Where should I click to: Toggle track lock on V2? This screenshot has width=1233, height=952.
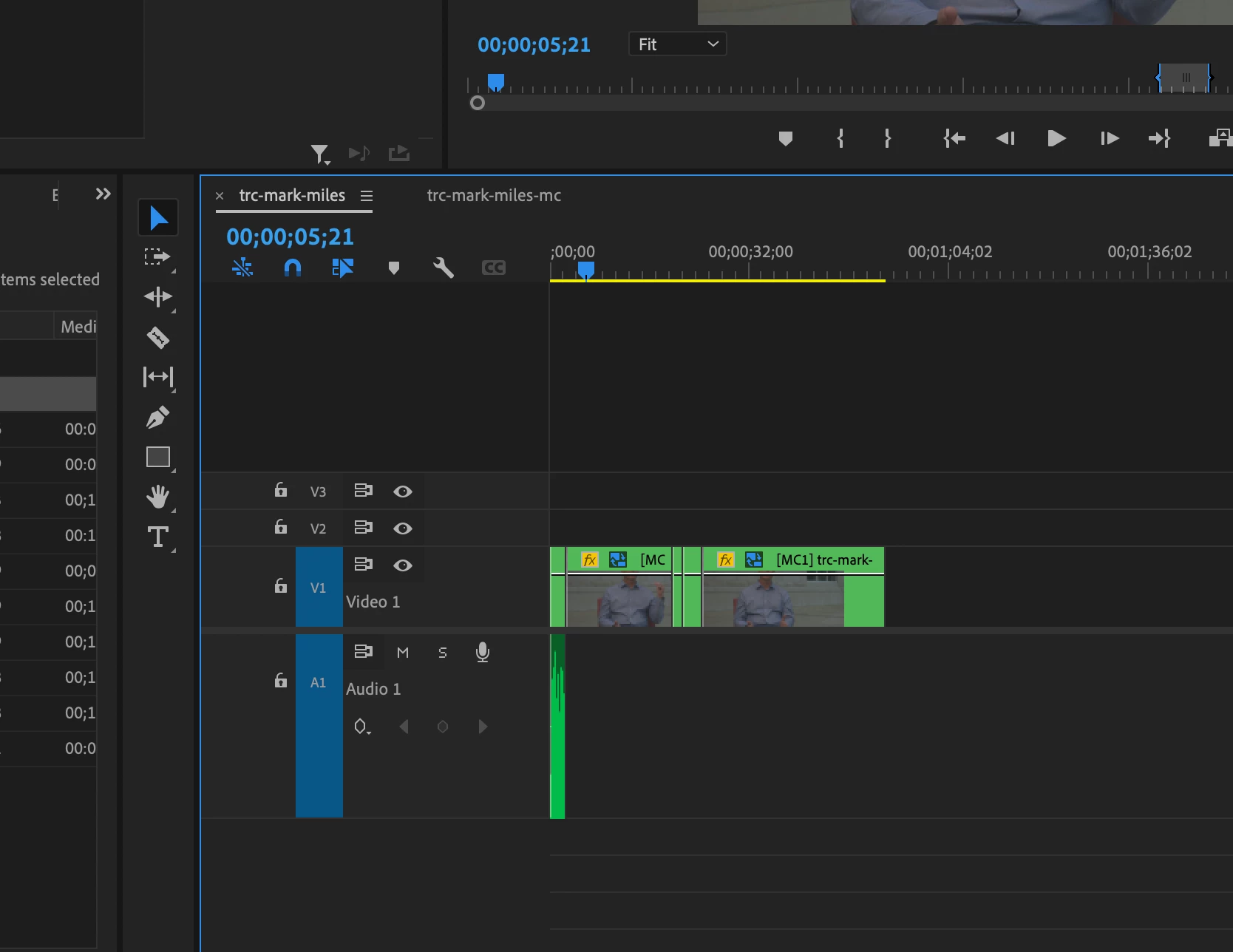pos(281,527)
